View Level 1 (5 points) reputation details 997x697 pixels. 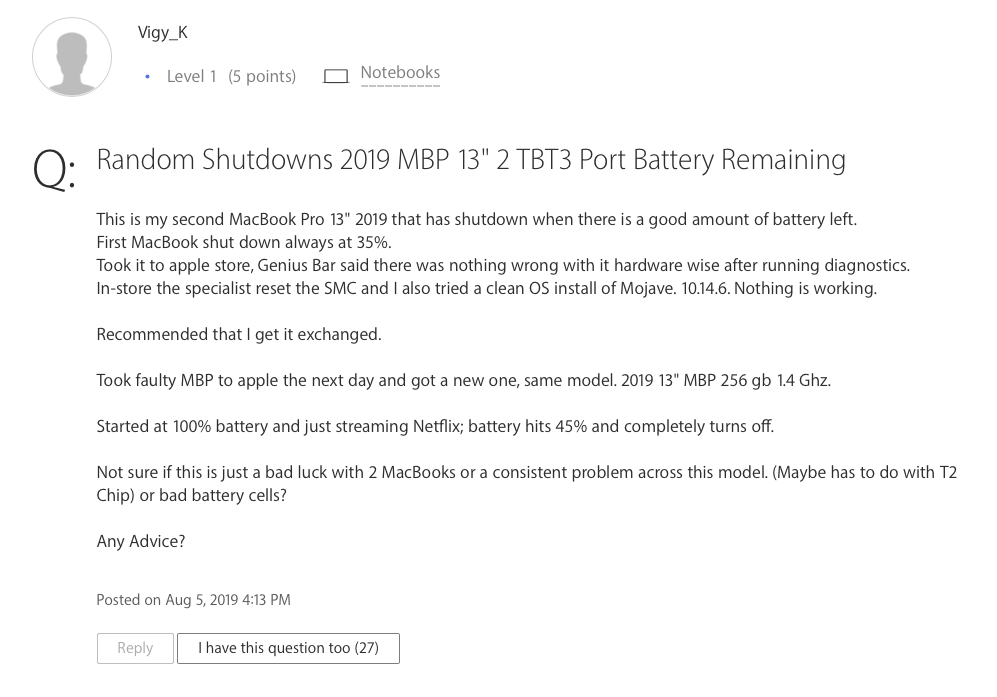point(231,76)
